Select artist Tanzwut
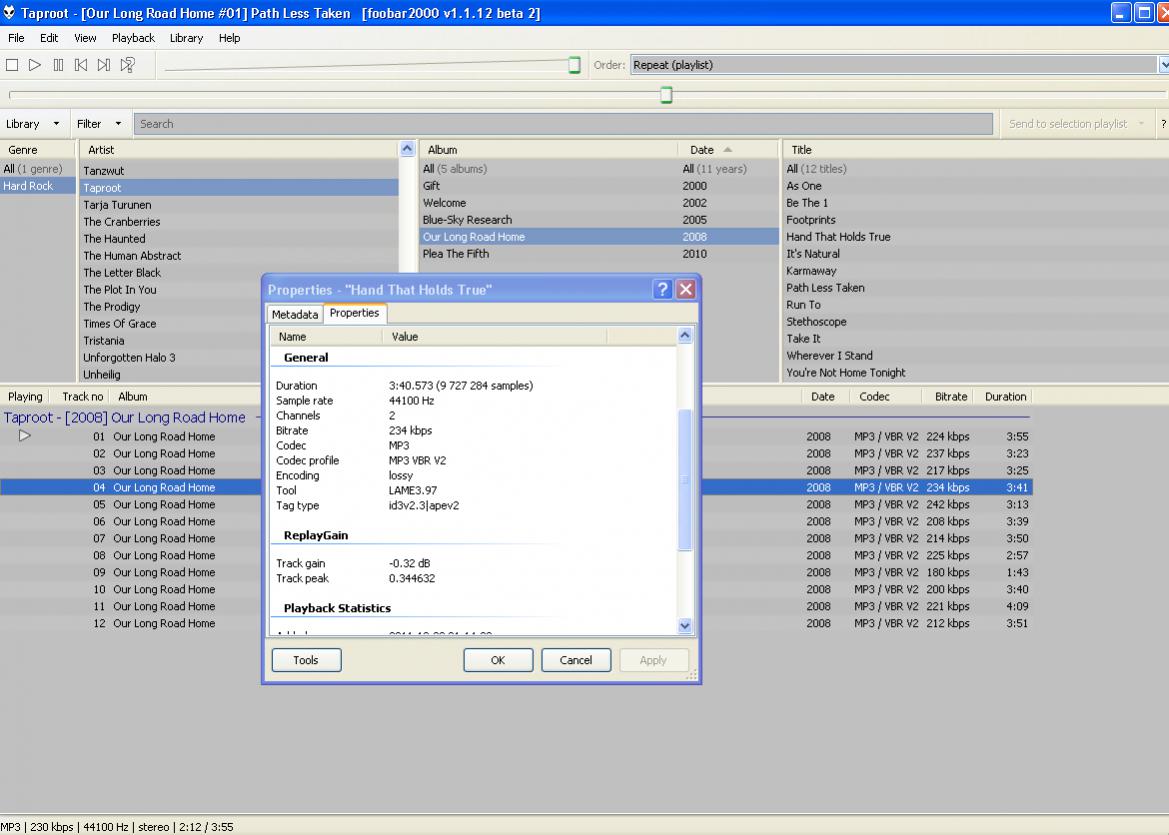This screenshot has width=1169, height=835. coord(239,171)
